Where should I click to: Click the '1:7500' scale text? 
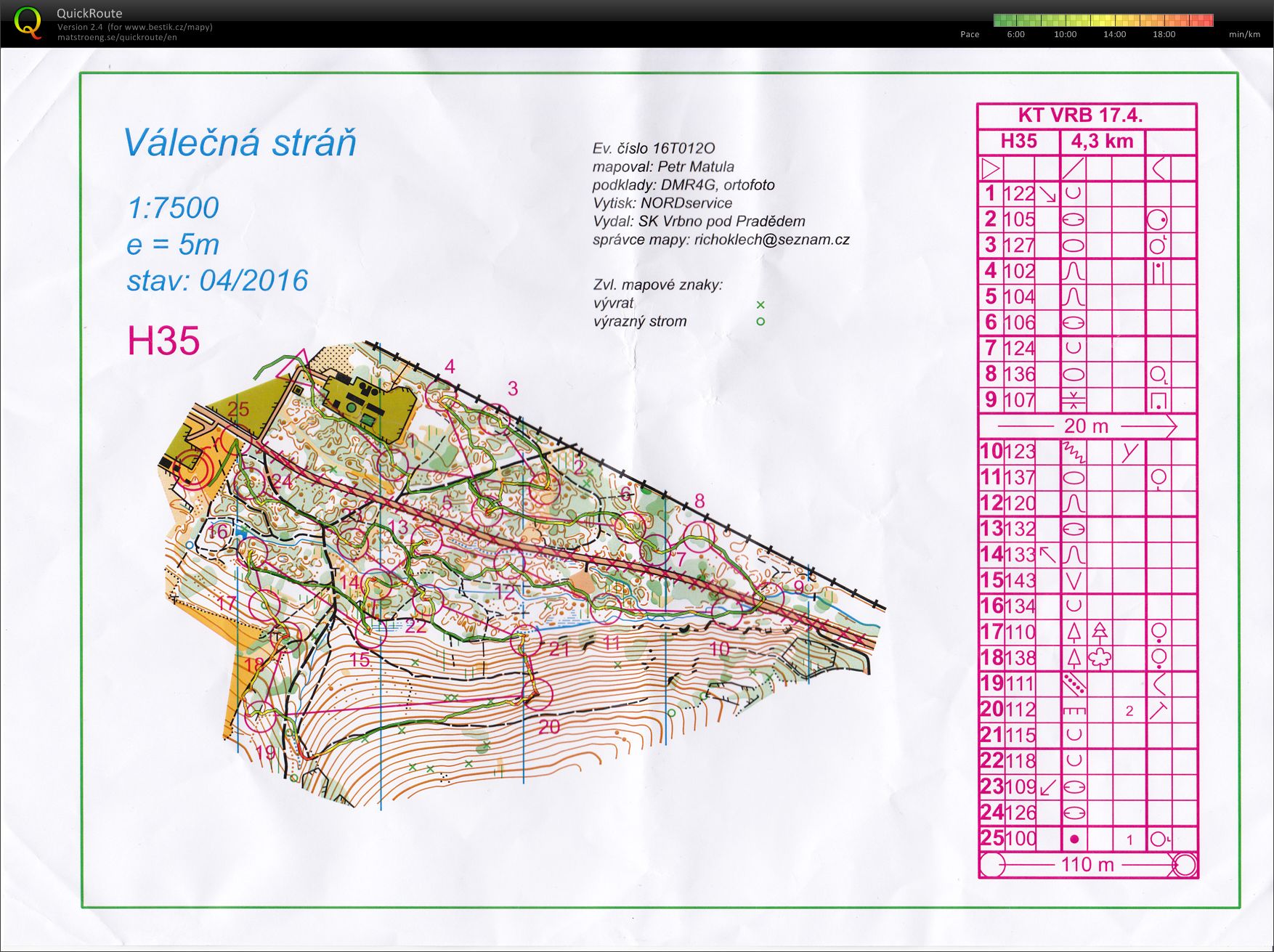173,208
